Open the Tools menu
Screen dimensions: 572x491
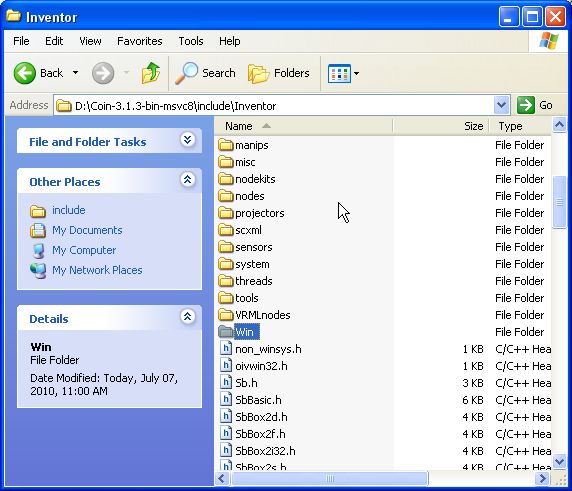pyautogui.click(x=191, y=41)
